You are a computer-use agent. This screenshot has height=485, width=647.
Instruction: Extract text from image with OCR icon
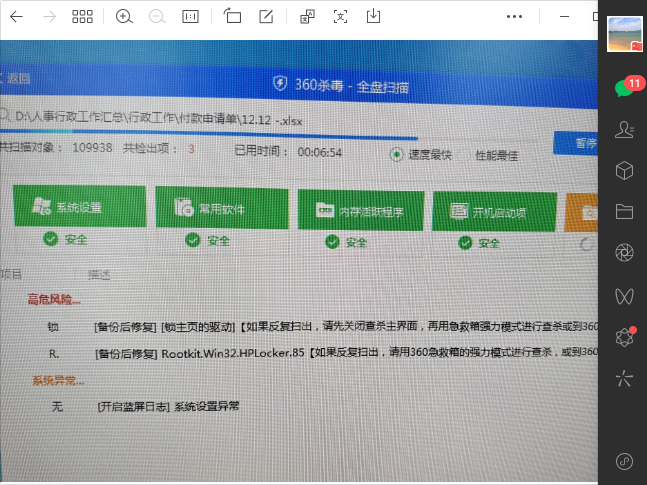click(340, 17)
